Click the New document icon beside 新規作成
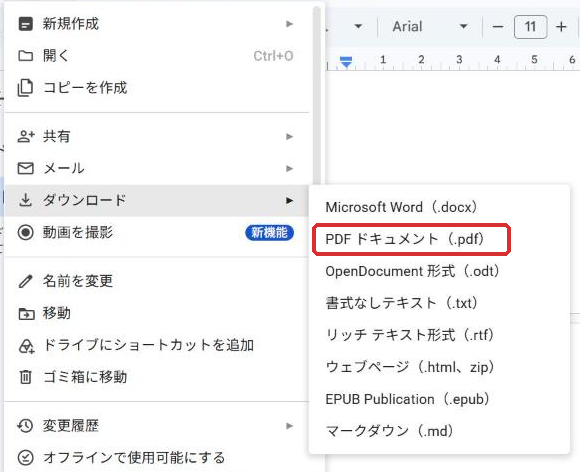The height and width of the screenshot is (472, 580). tap(26, 24)
